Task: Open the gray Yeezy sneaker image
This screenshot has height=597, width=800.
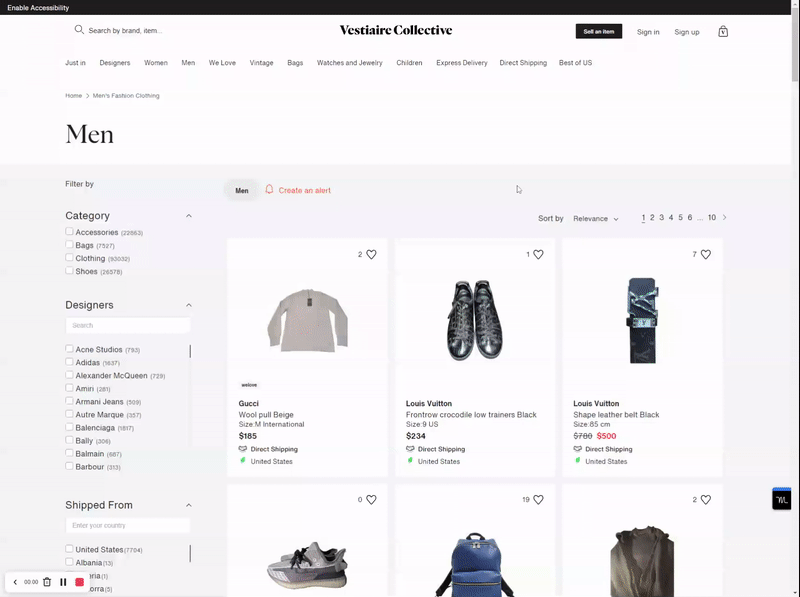Action: point(307,565)
